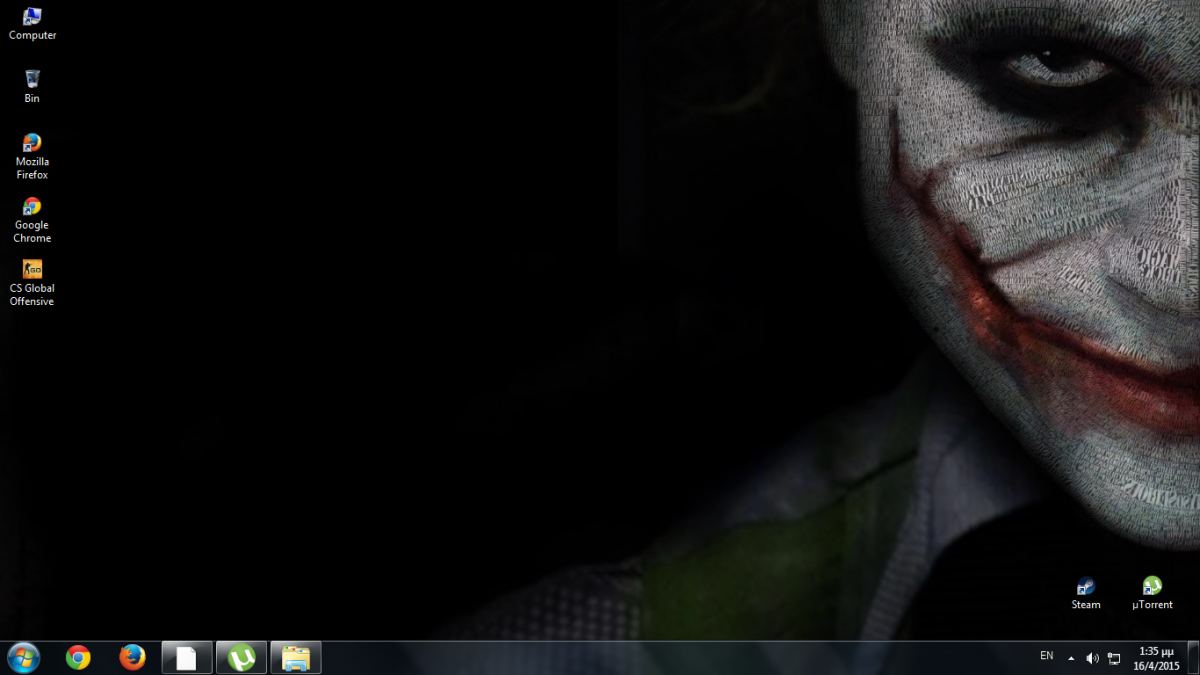Open the Windows Start menu
1200x675 pixels.
23,657
